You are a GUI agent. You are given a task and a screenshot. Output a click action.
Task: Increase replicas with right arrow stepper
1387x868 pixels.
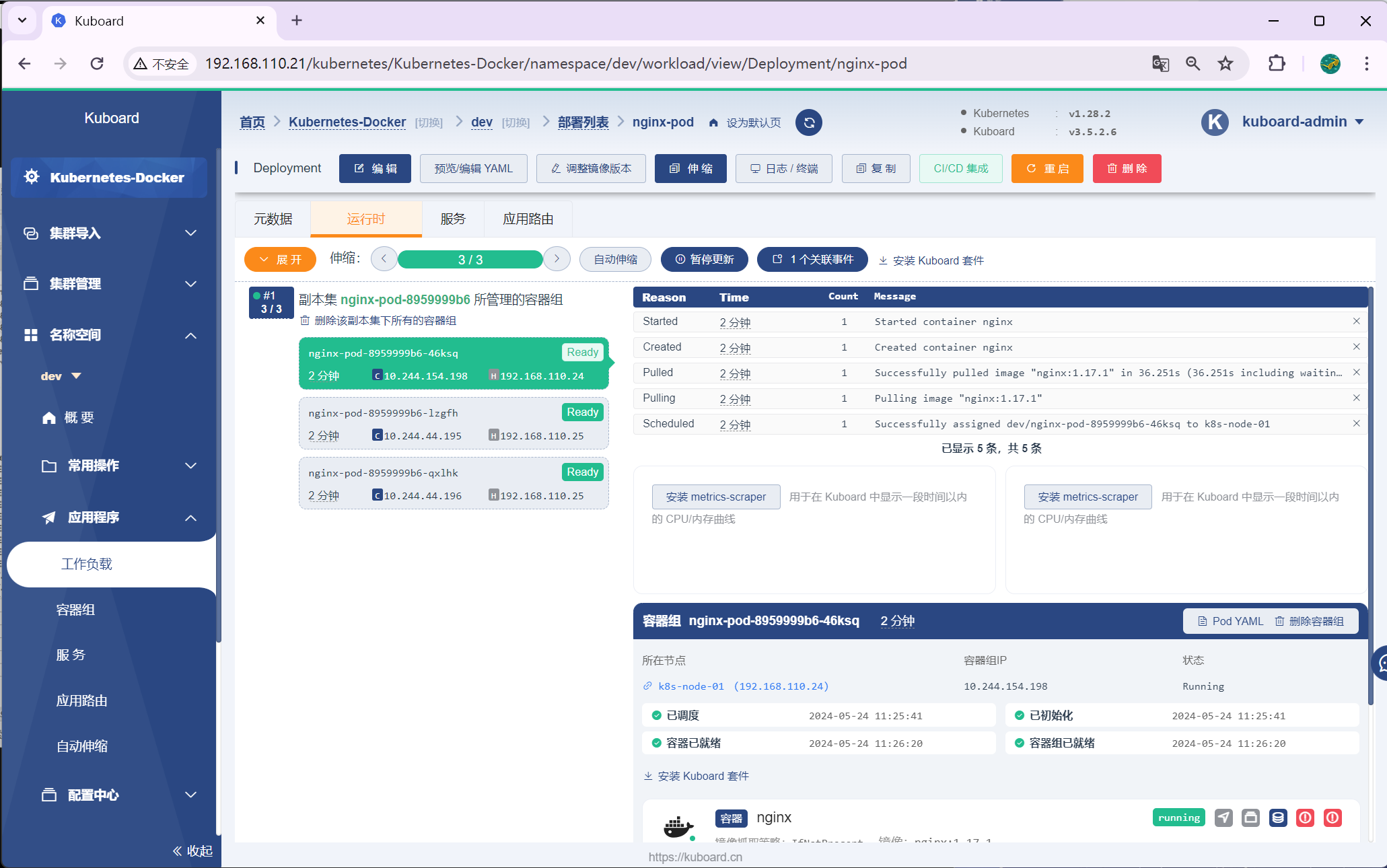tap(557, 259)
